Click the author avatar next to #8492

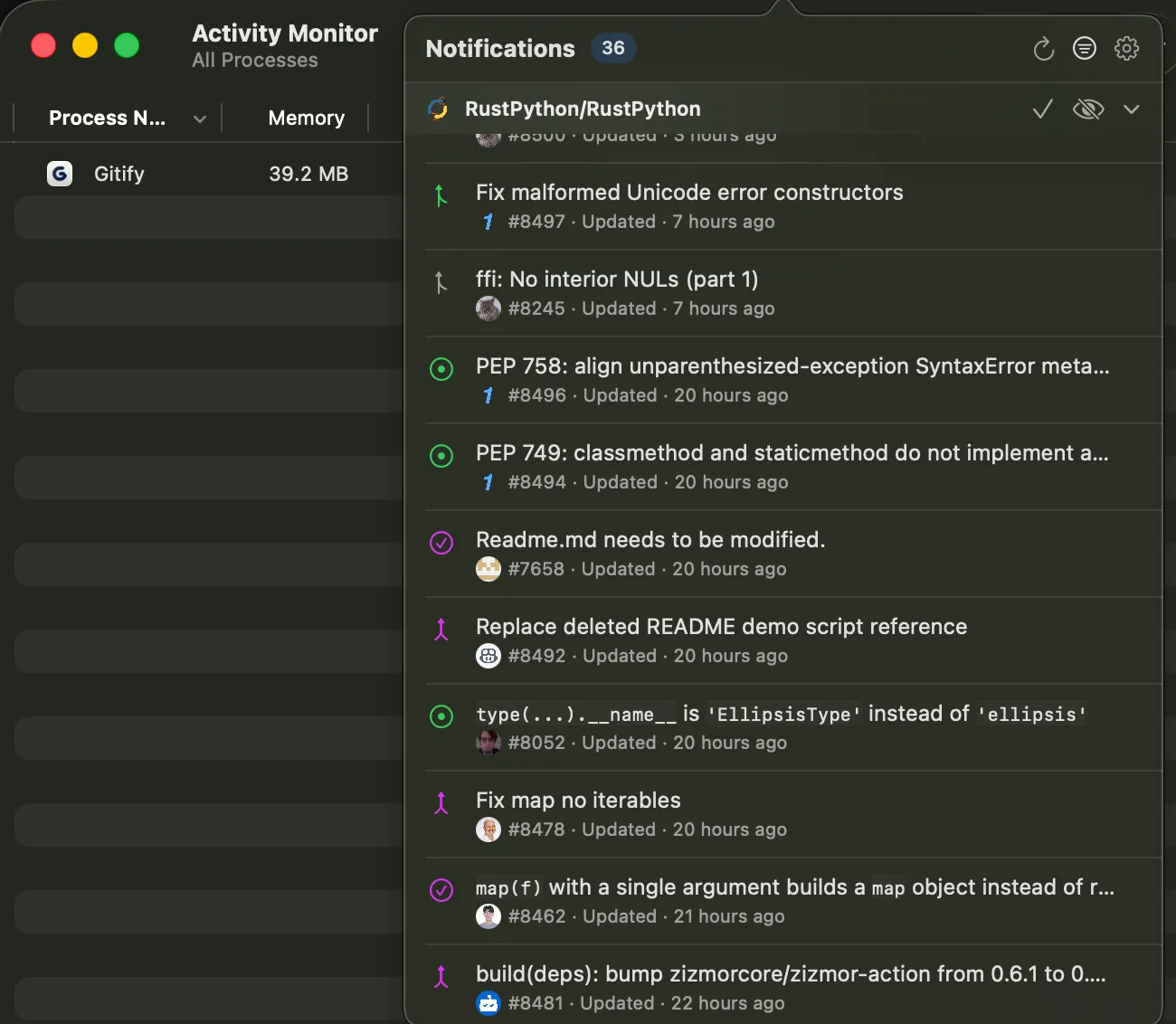(x=488, y=656)
